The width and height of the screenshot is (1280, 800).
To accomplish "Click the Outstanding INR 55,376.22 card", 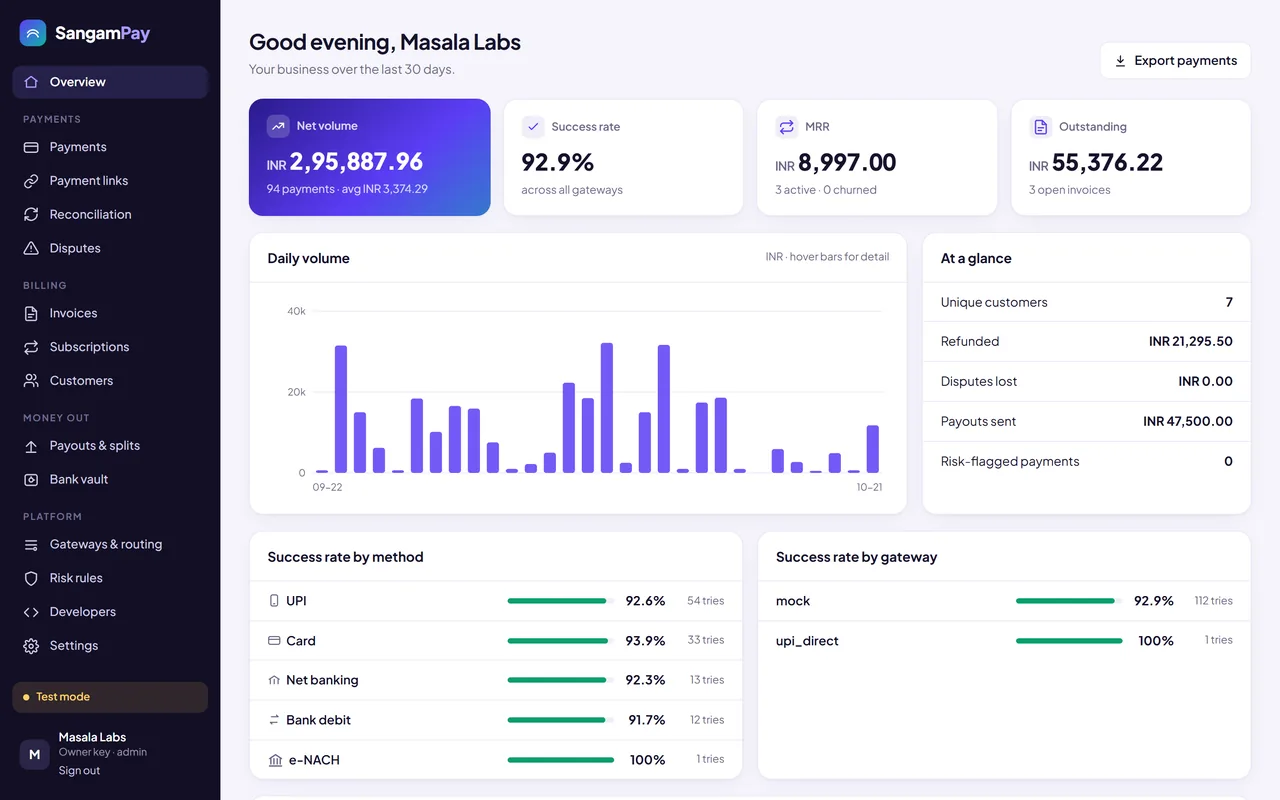I will coord(1131,157).
